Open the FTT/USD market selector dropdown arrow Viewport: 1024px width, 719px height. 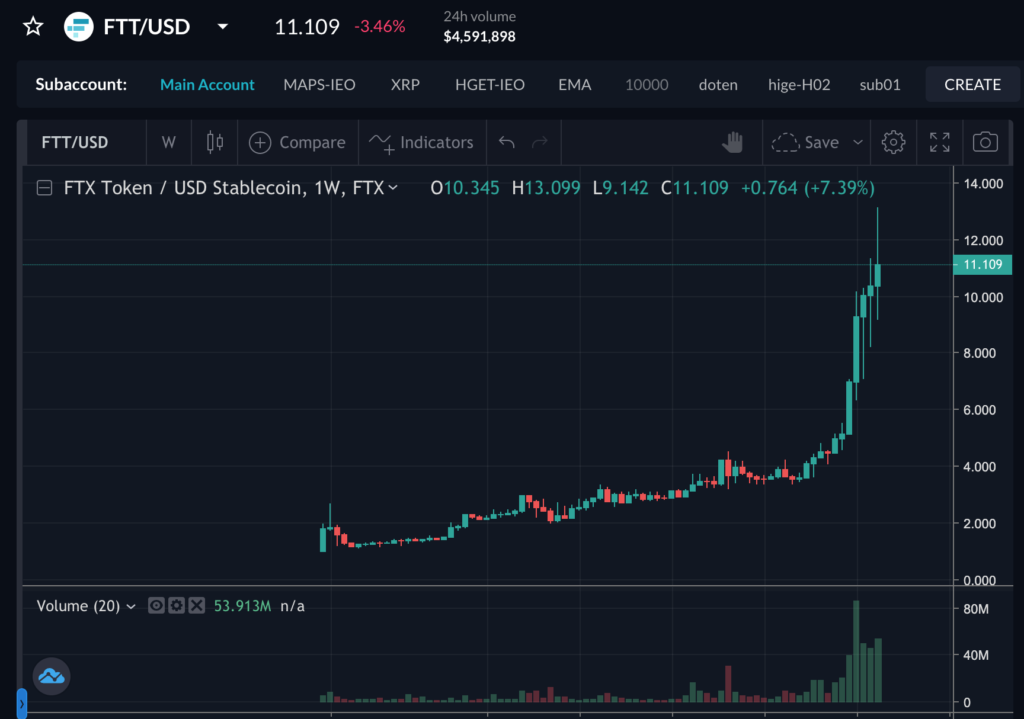(223, 27)
